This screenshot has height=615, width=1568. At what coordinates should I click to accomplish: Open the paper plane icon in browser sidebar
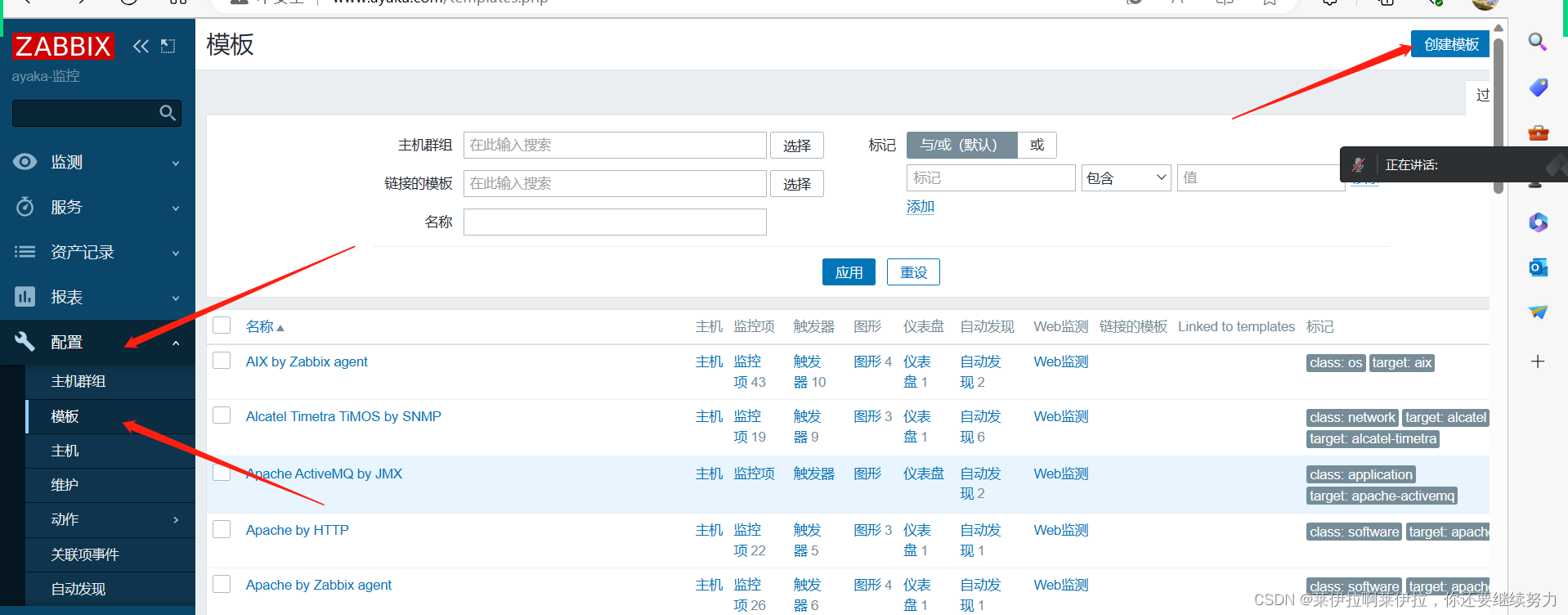click(1538, 312)
